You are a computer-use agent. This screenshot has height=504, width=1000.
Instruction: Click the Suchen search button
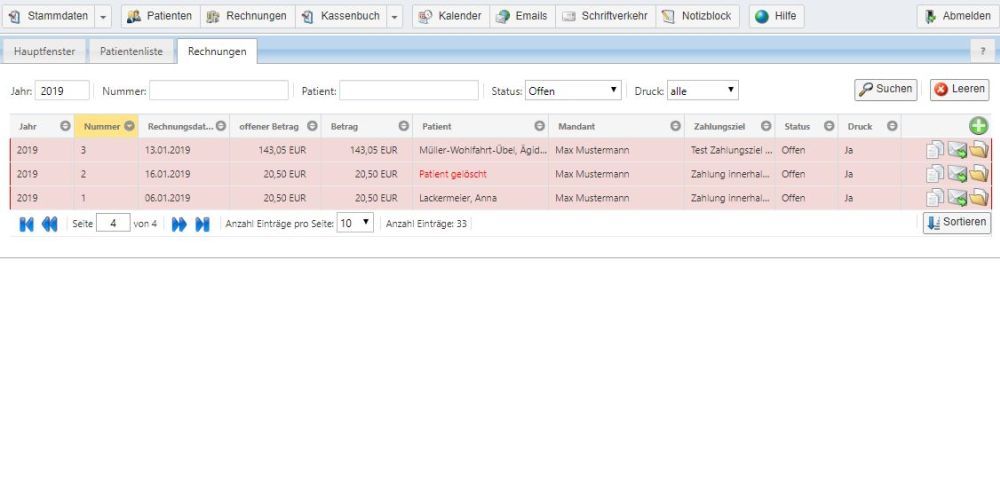(886, 90)
